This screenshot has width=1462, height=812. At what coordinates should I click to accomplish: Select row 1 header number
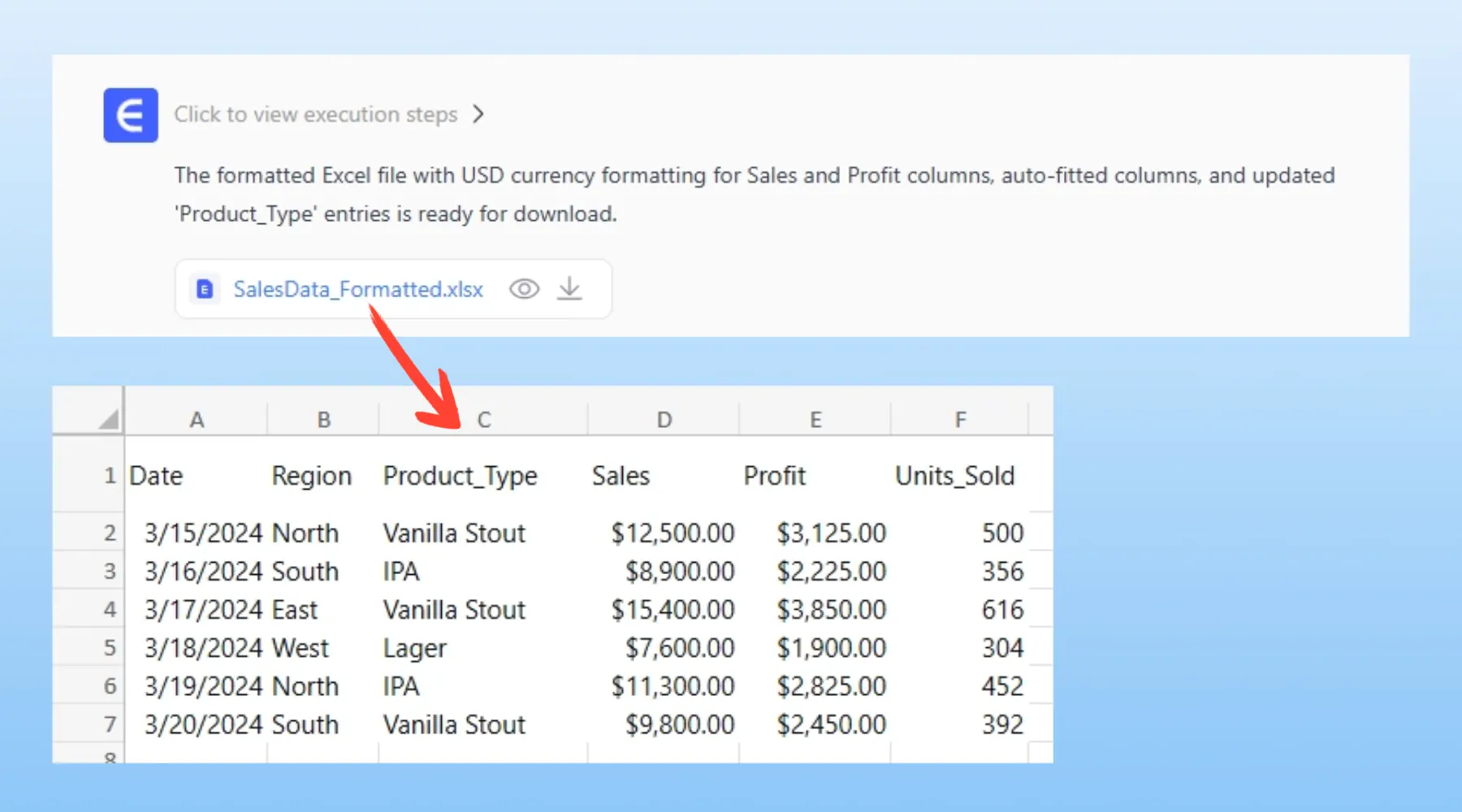click(109, 476)
